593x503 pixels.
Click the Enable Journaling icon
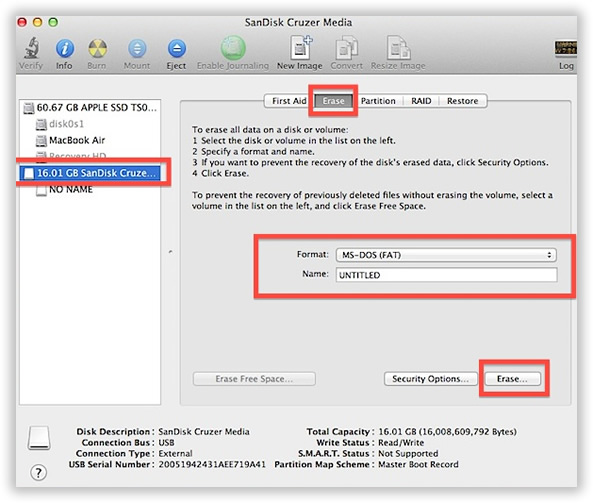pyautogui.click(x=233, y=48)
